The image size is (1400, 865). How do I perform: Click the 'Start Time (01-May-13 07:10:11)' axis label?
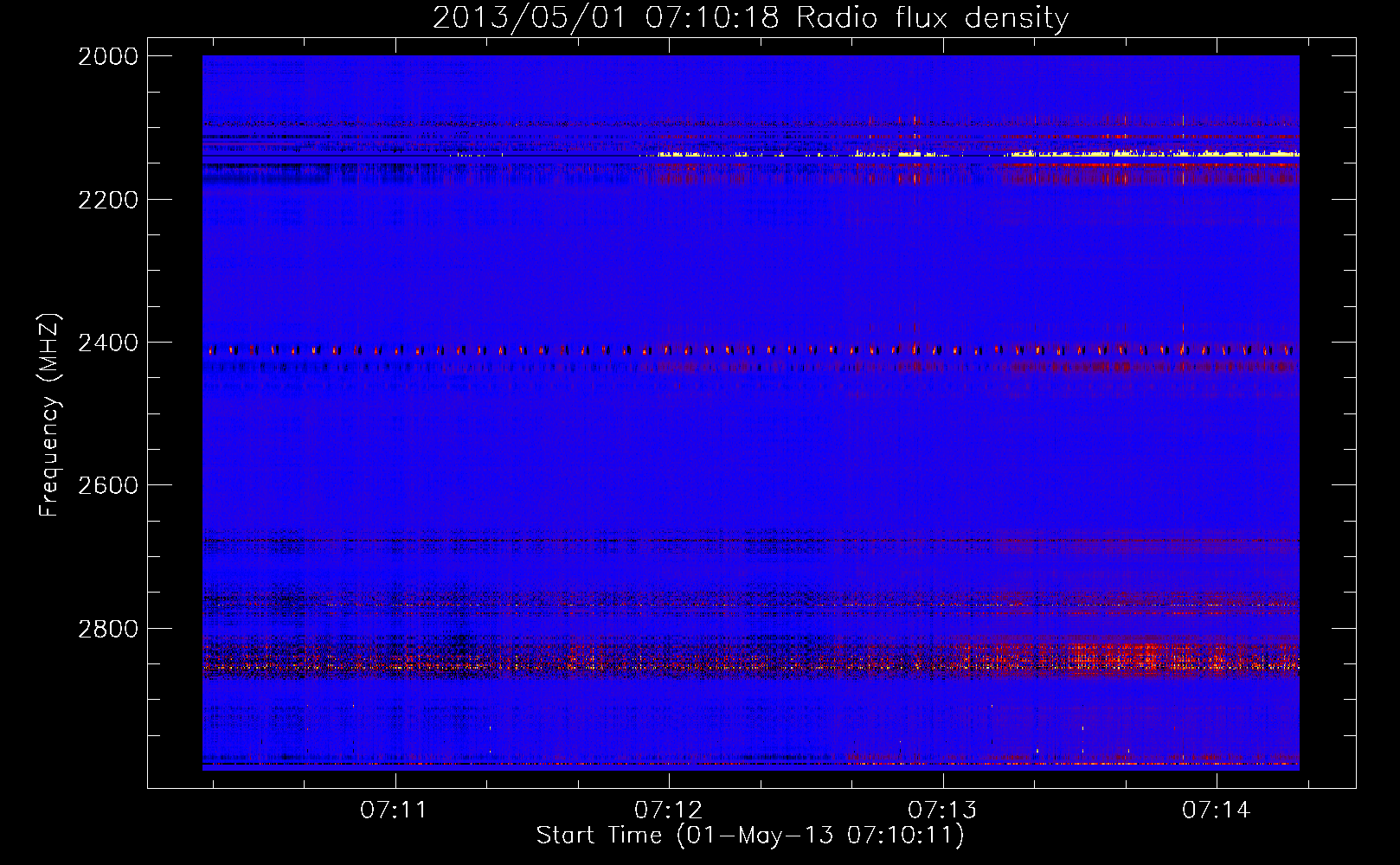point(749,836)
